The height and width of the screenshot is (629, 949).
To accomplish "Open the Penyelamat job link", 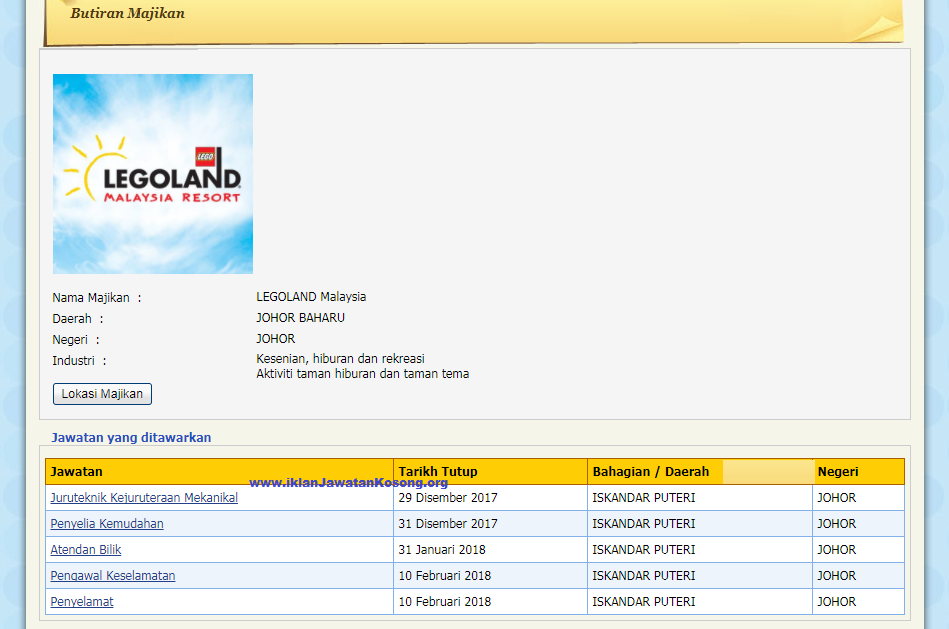I will [x=82, y=602].
